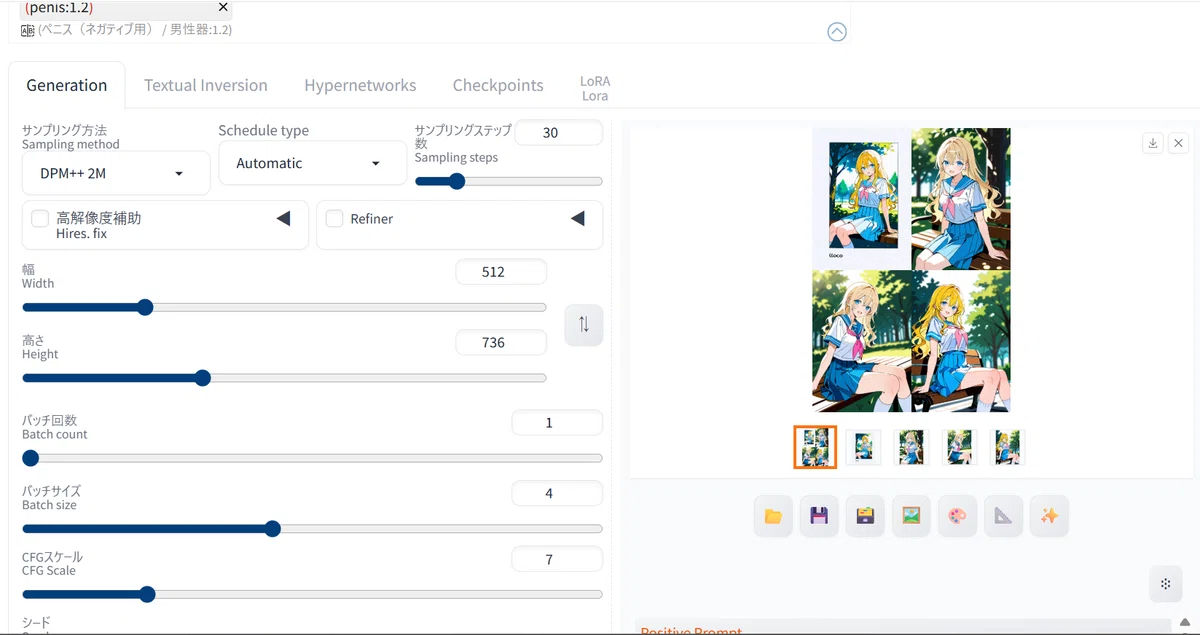The height and width of the screenshot is (635, 1200).
Task: Open the Checkpoints tab
Action: (x=498, y=85)
